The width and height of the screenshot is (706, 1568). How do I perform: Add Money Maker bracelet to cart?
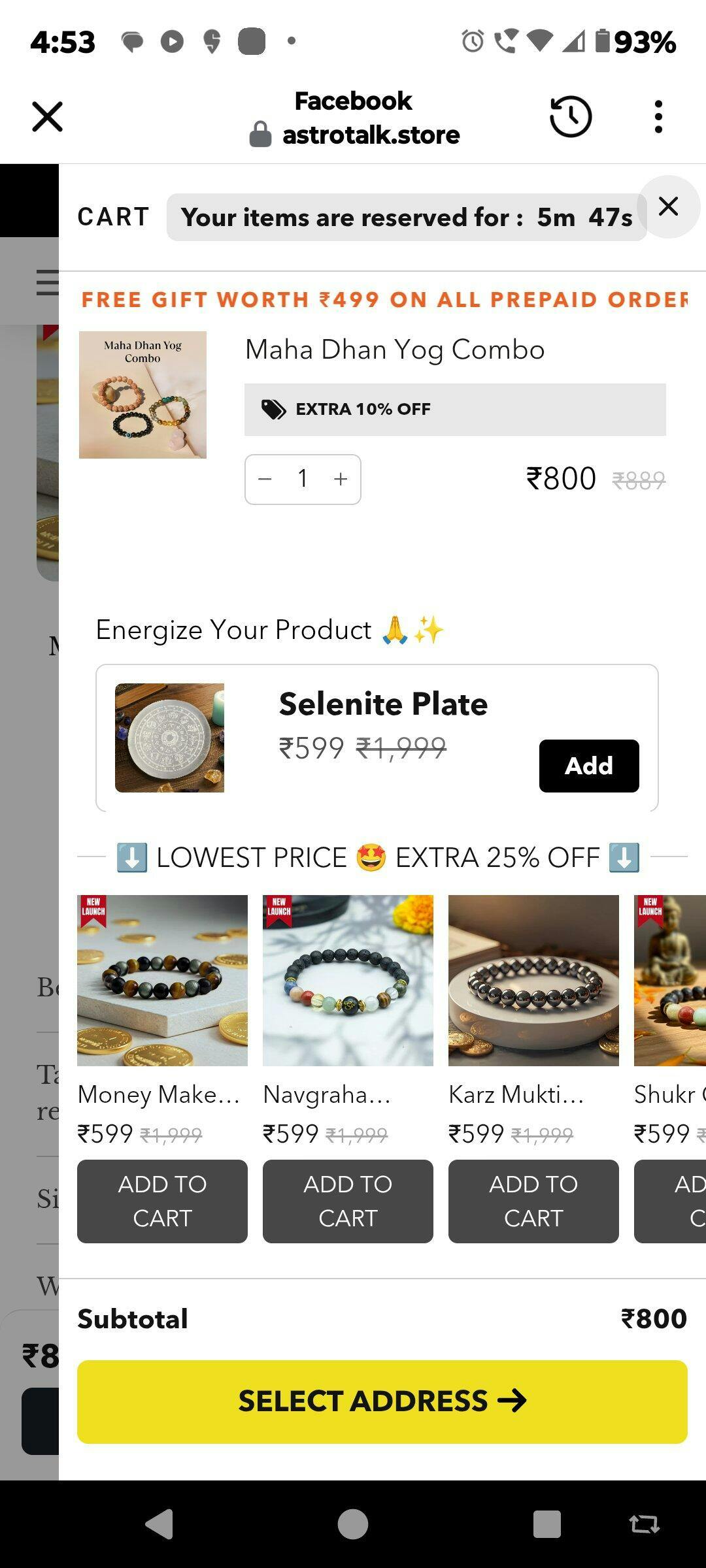point(162,1201)
